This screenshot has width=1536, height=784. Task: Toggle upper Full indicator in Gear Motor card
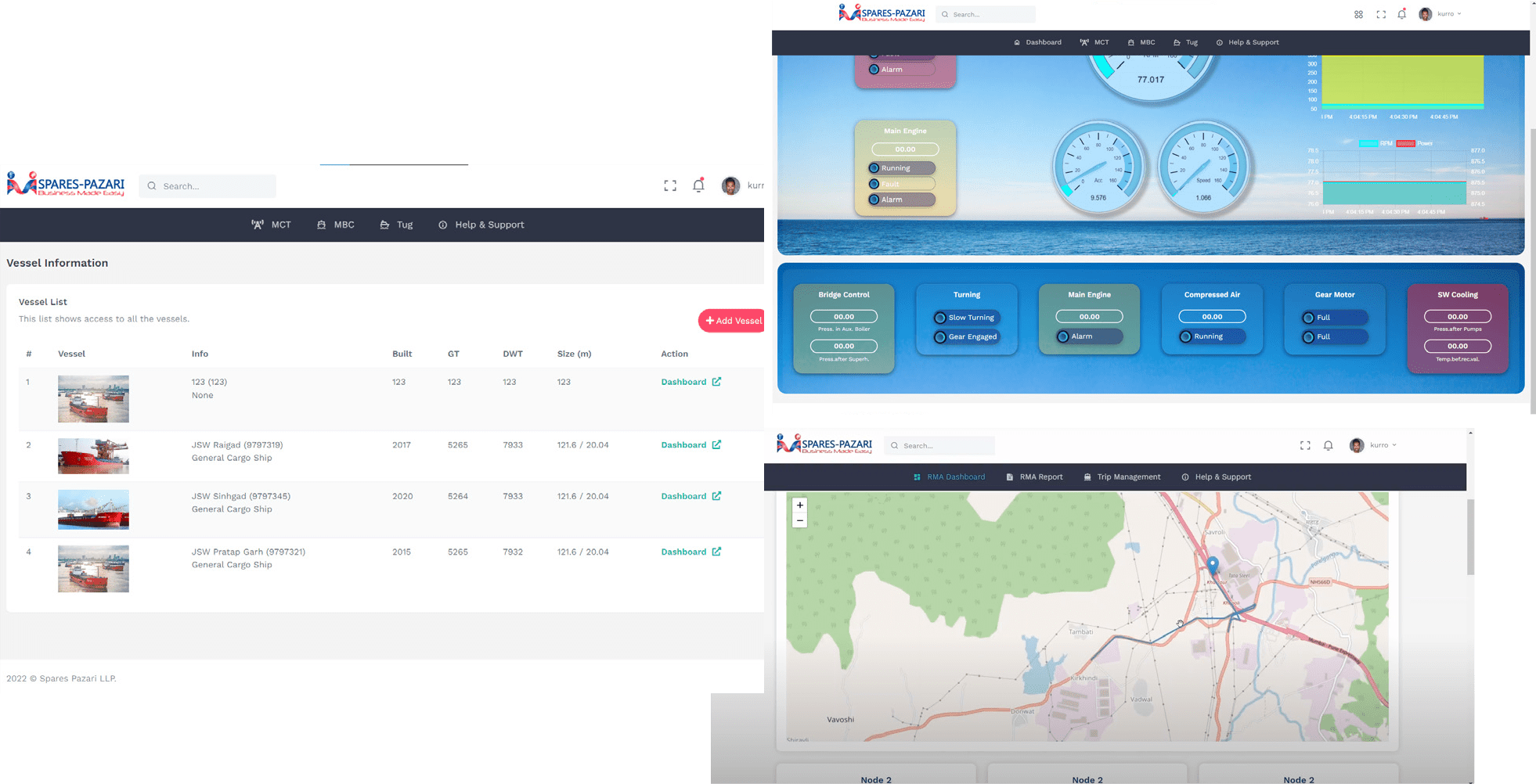(1335, 318)
